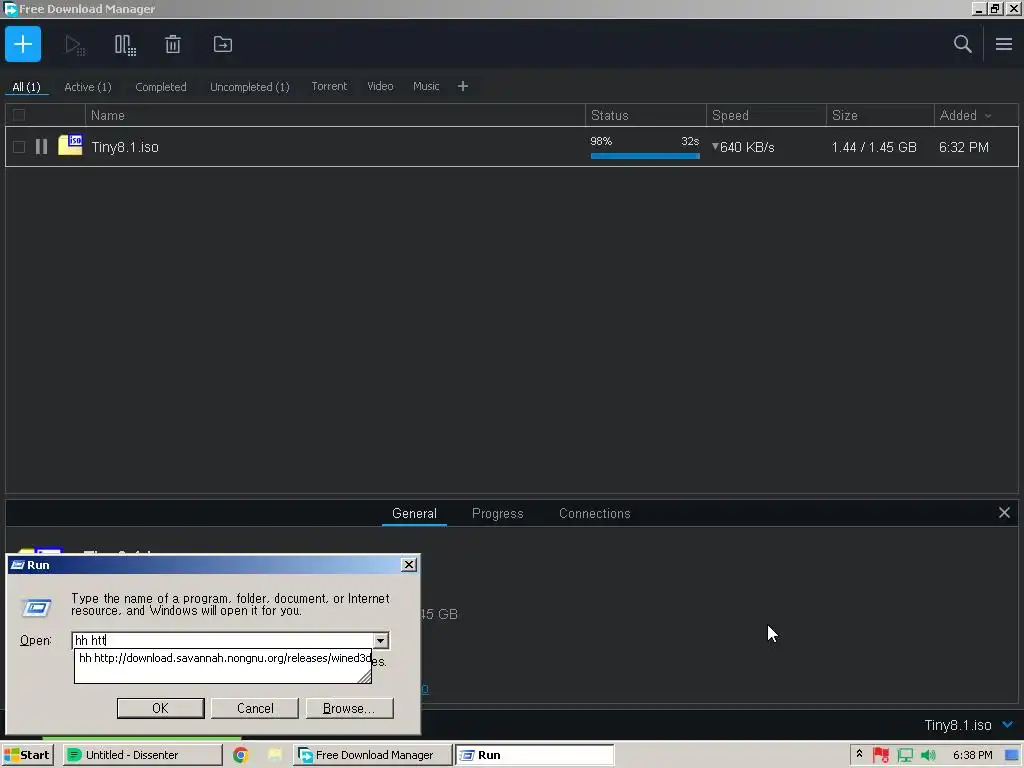This screenshot has width=1024, height=768.
Task: Click the Open text field in Run
Action: pyautogui.click(x=222, y=641)
